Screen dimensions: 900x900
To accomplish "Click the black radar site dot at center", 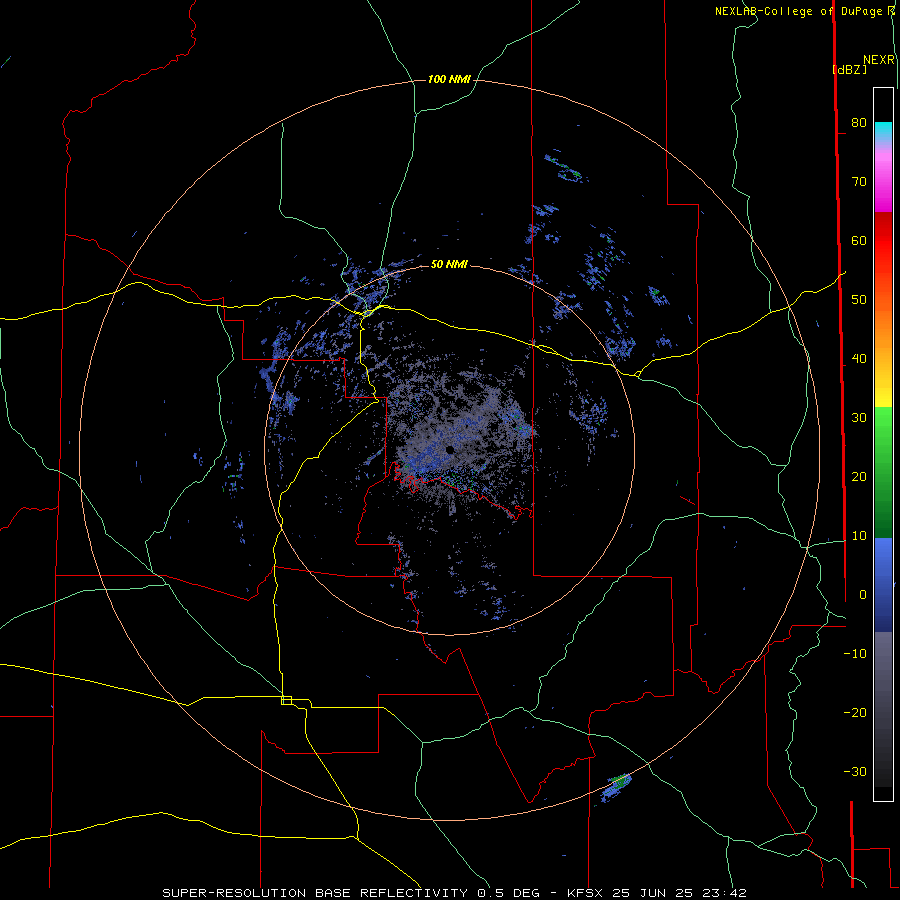I will click(x=449, y=449).
